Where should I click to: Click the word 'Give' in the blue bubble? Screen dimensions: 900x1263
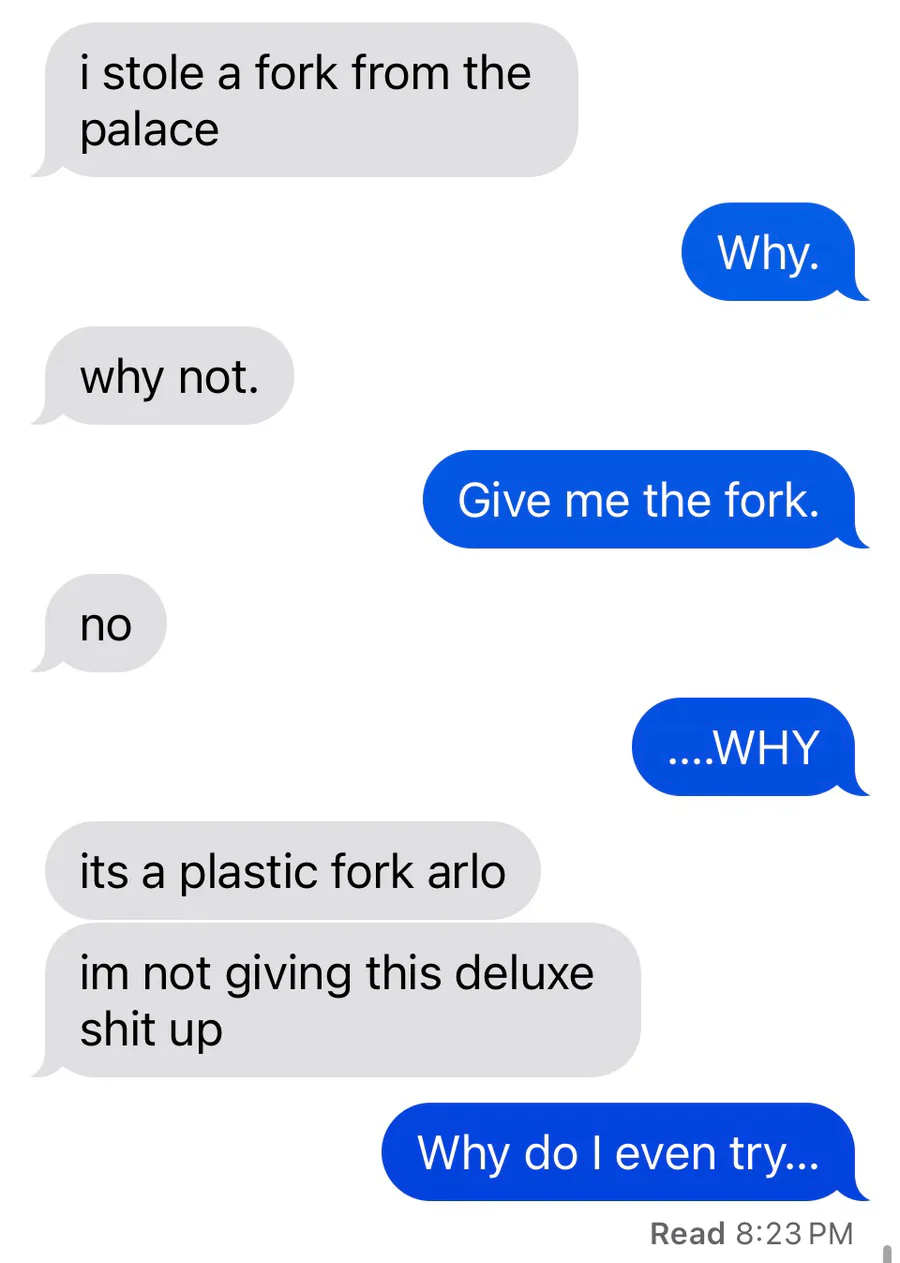click(x=505, y=500)
